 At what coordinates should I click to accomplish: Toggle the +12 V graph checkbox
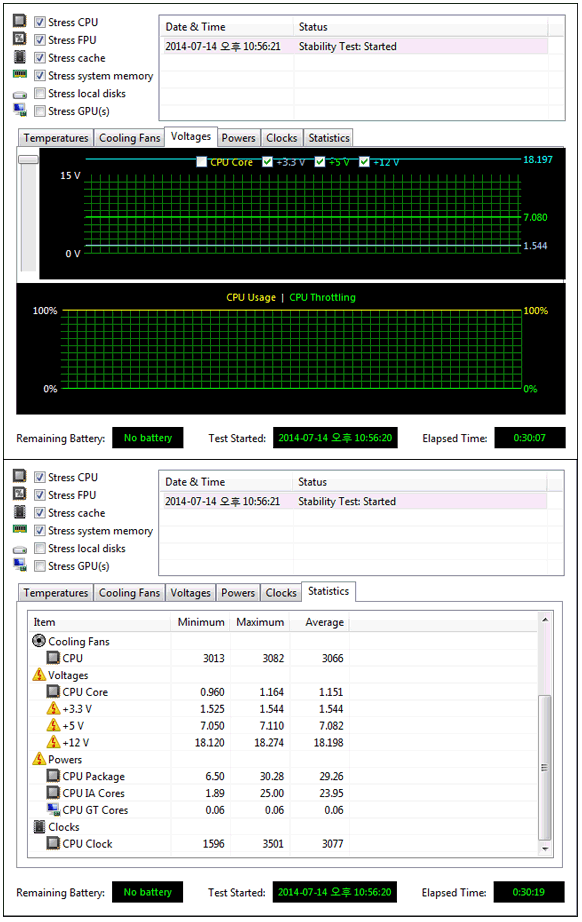point(364,162)
